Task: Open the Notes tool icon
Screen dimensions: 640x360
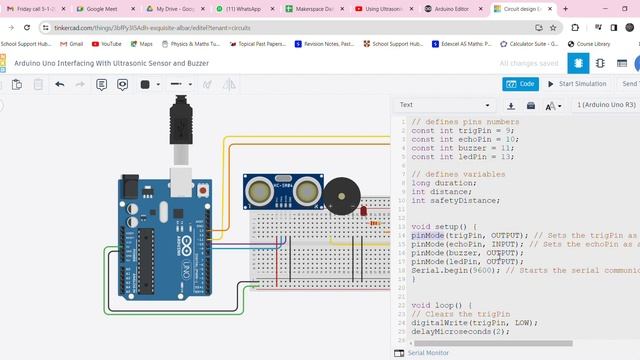Action: point(101,84)
